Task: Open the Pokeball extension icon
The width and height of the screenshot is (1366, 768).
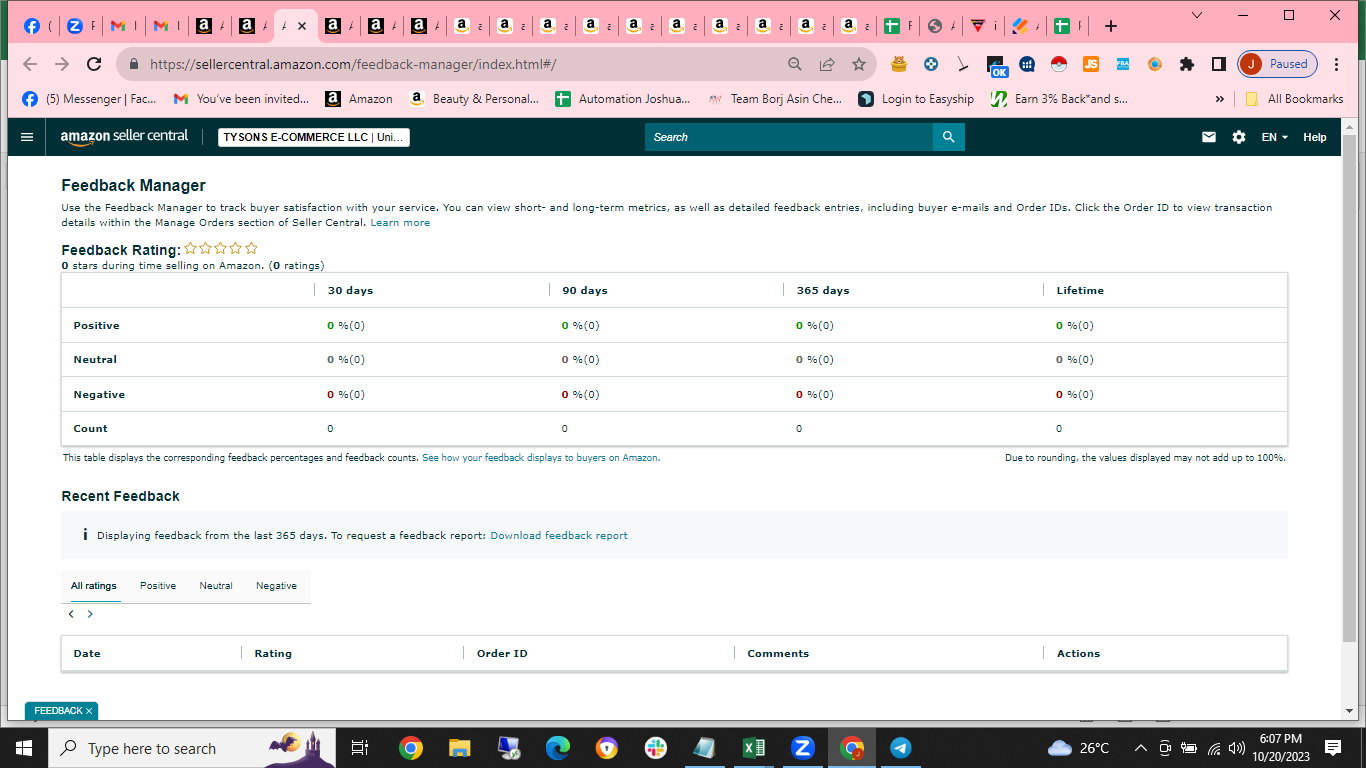Action: 1059,64
